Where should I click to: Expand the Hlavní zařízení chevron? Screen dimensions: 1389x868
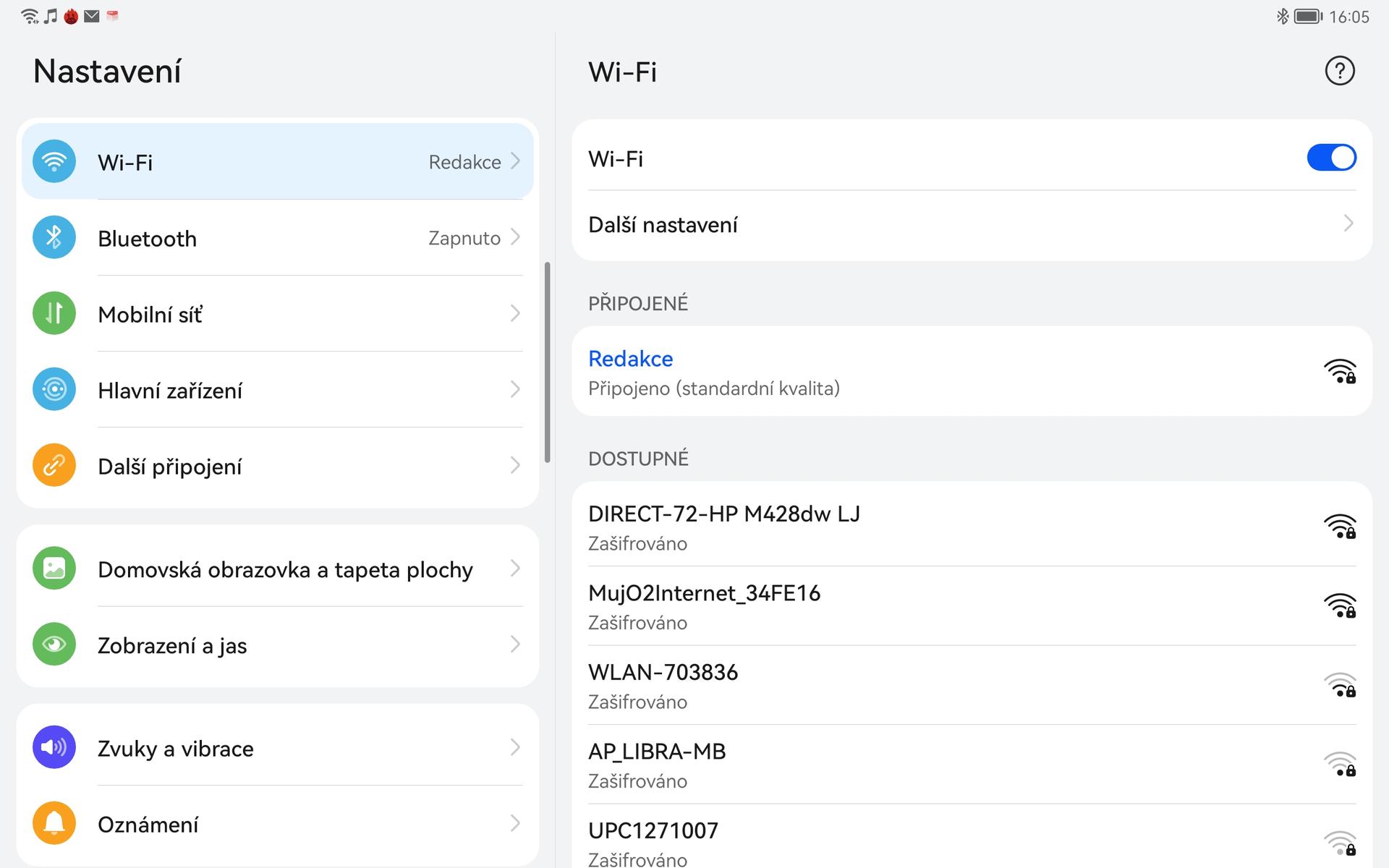515,388
